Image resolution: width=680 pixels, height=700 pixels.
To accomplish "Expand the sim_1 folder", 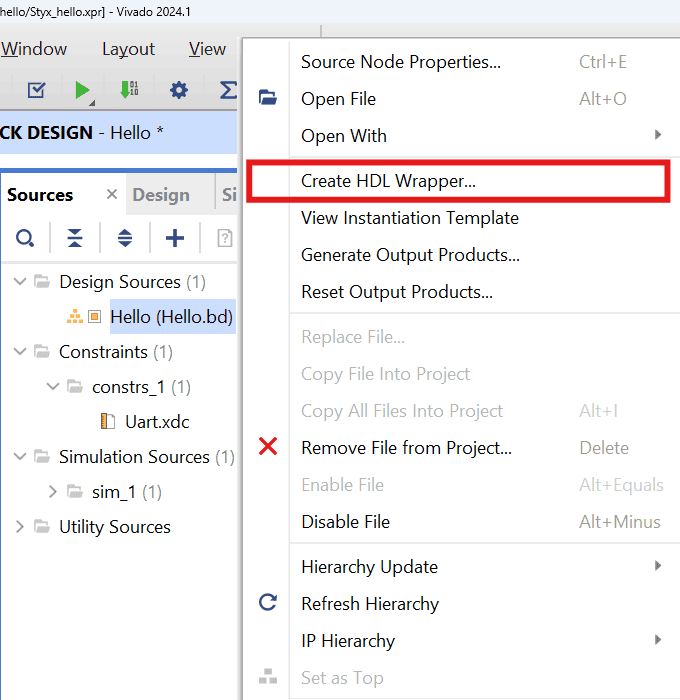I will point(53,492).
